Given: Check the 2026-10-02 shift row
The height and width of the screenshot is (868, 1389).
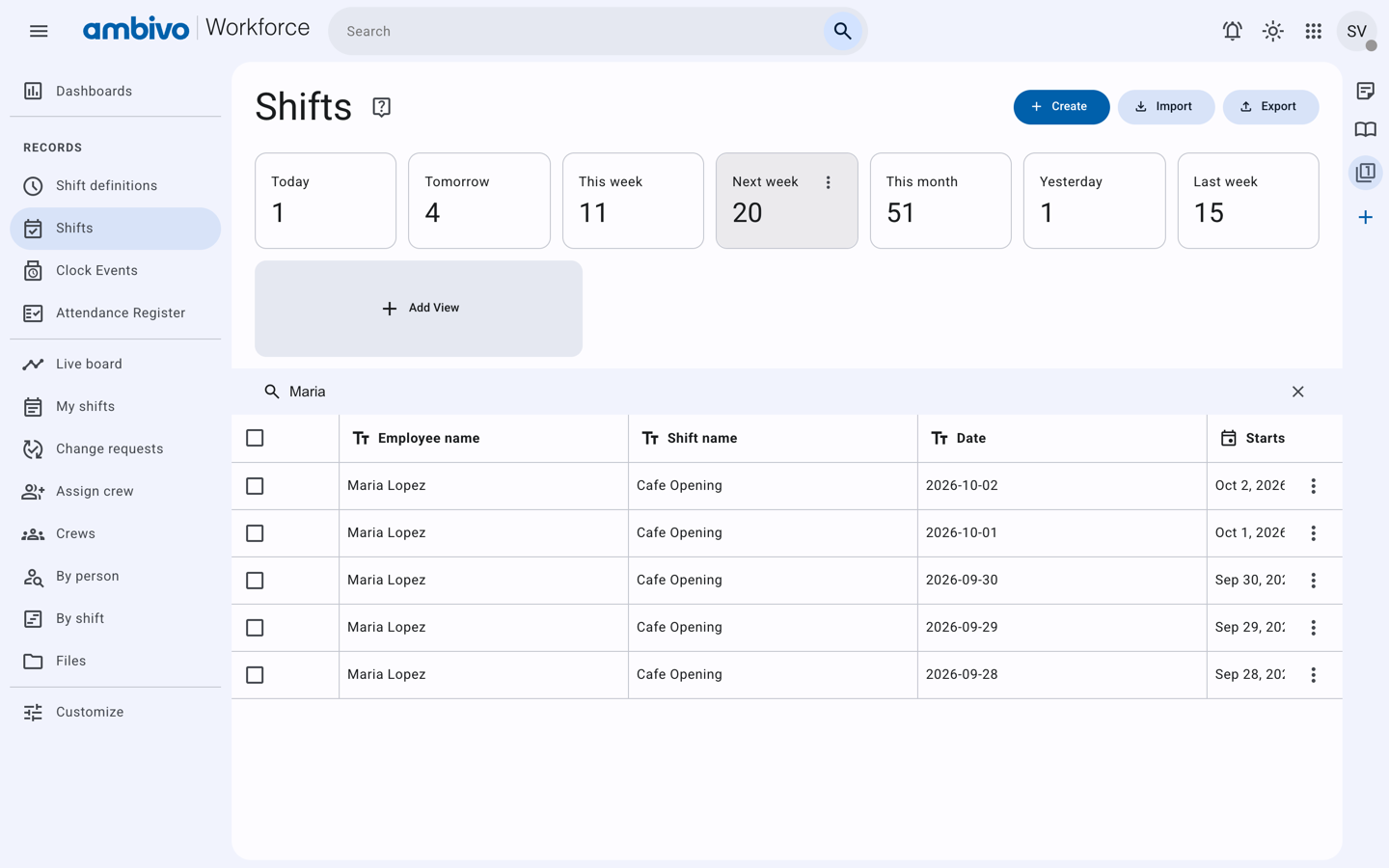Looking at the screenshot, I should (x=255, y=486).
